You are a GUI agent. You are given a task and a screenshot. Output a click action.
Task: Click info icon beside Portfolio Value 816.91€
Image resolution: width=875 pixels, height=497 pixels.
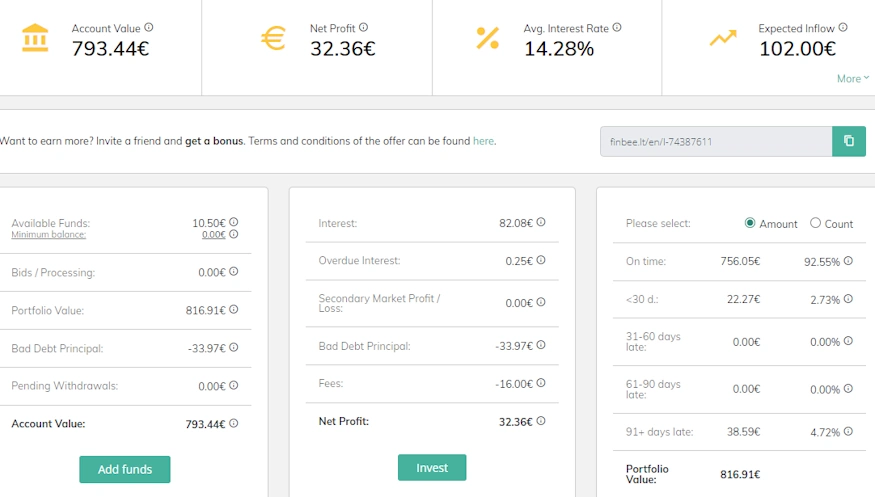coord(234,310)
